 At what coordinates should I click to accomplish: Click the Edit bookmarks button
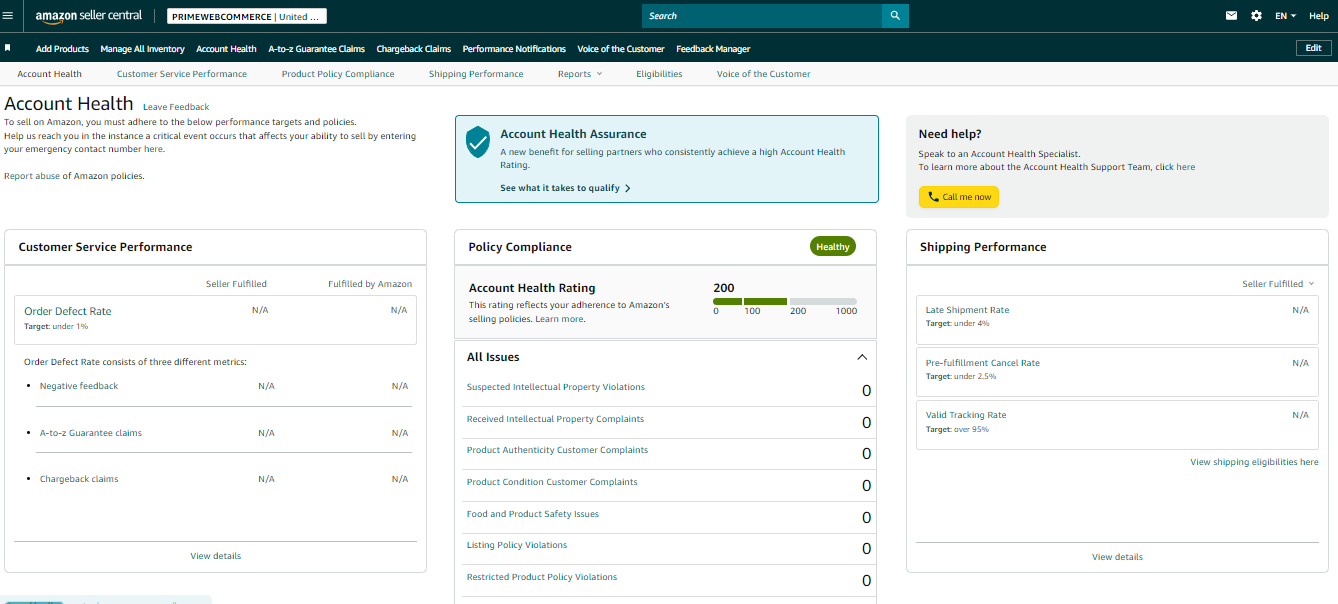[x=1314, y=48]
